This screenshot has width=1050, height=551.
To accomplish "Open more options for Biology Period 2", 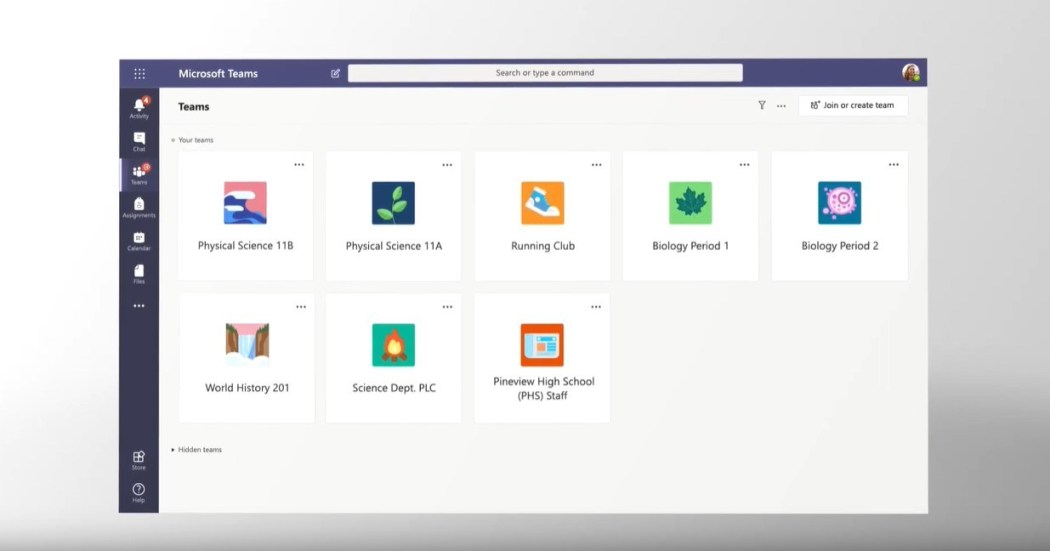I will pyautogui.click(x=893, y=165).
